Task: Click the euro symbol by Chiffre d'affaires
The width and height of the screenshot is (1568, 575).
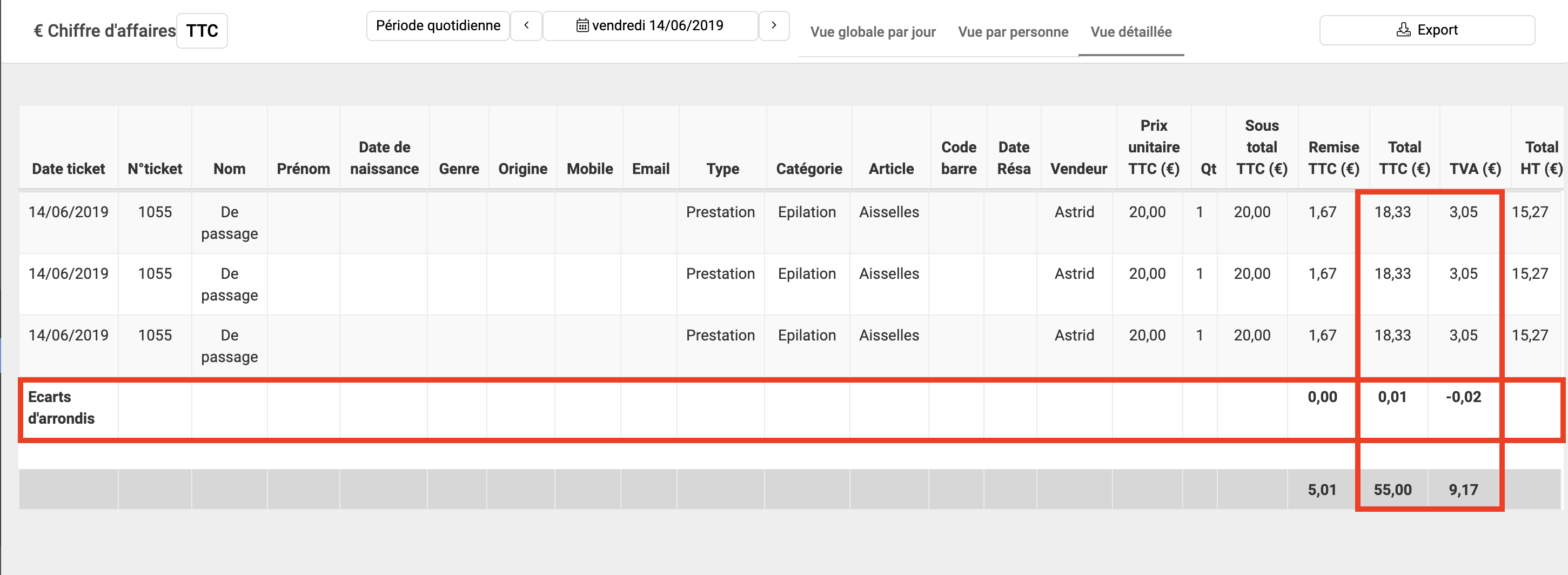Action: tap(38, 31)
